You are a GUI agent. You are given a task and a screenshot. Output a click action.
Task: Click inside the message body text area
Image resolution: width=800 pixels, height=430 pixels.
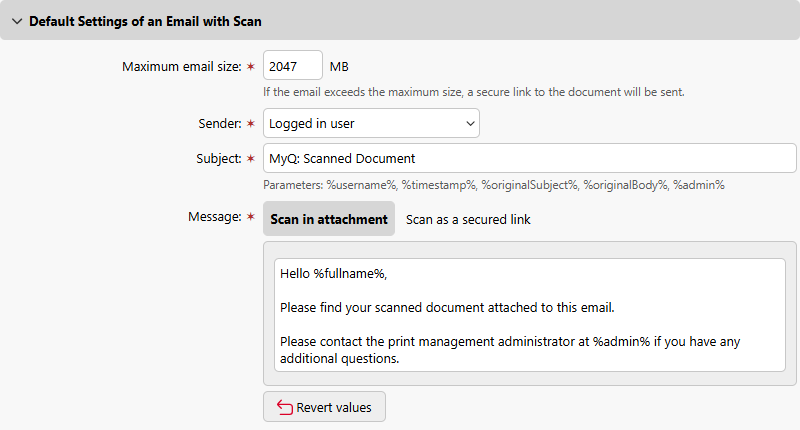(530, 315)
